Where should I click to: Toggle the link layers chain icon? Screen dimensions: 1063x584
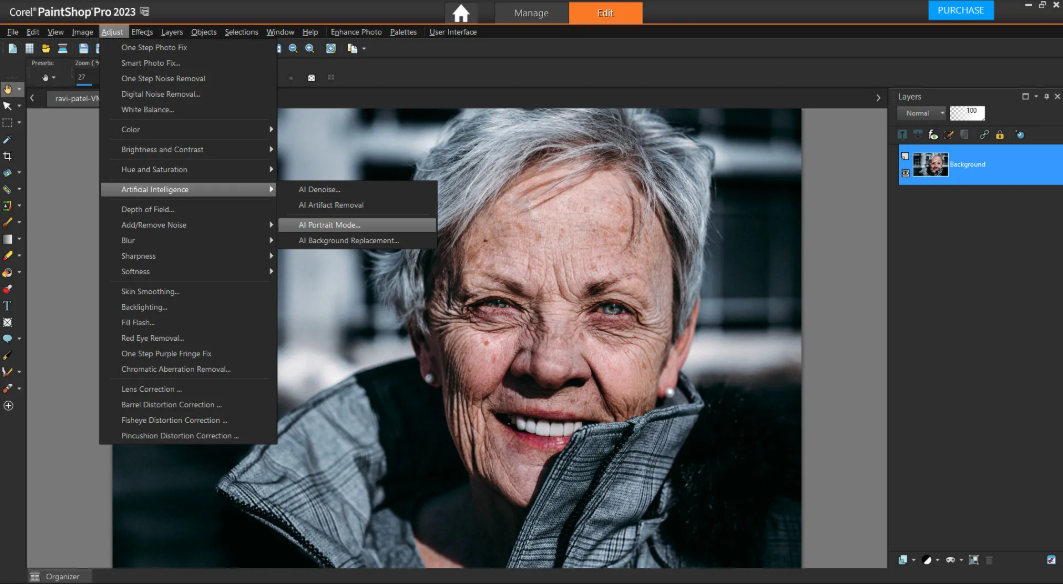pyautogui.click(x=984, y=134)
